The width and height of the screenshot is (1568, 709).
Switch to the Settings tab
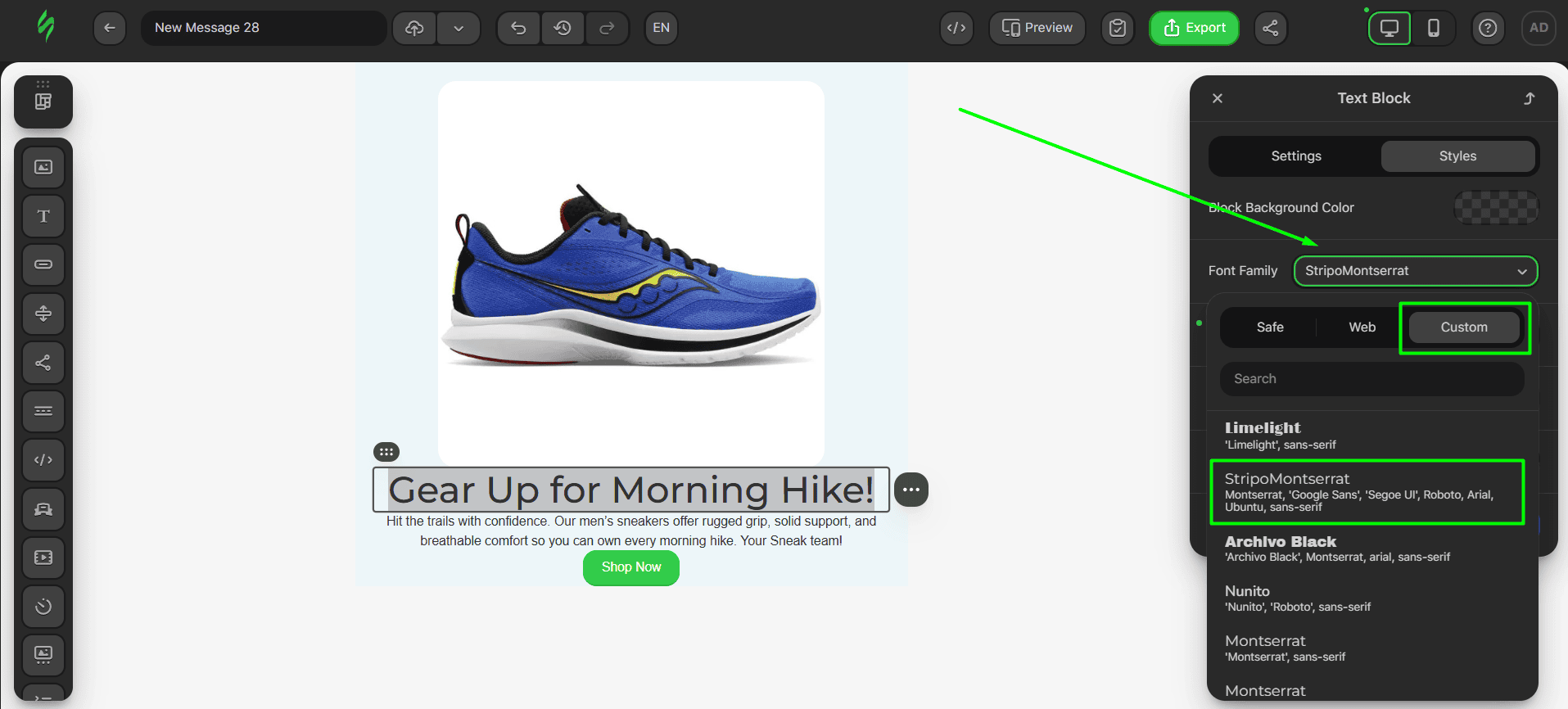tap(1295, 156)
